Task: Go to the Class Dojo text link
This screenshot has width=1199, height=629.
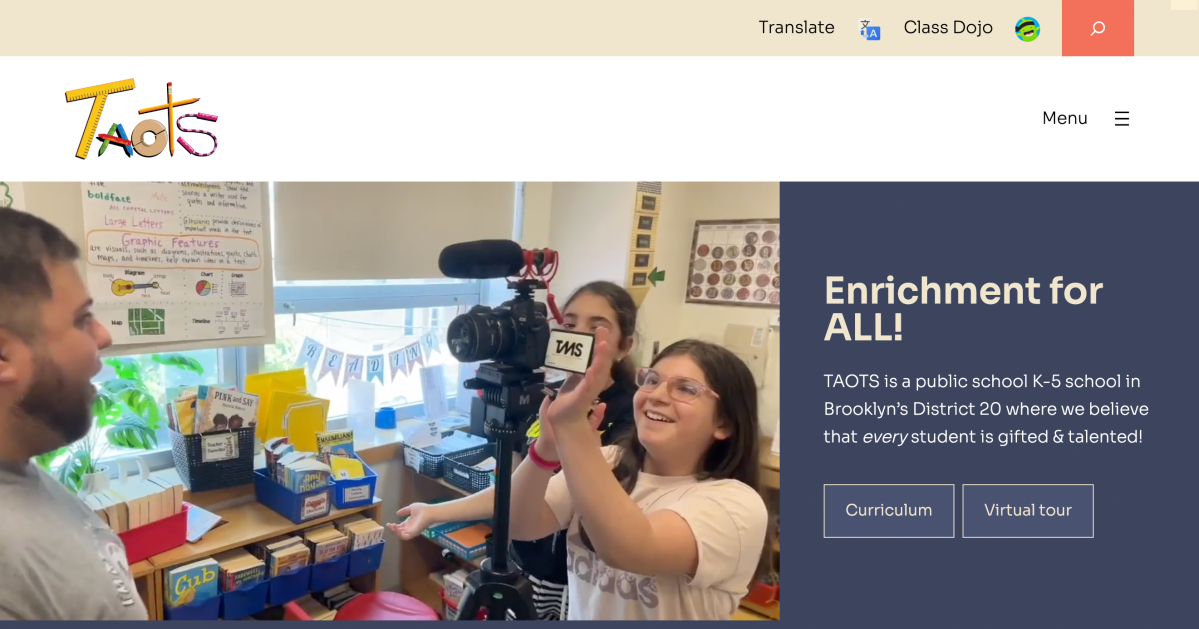Action: pyautogui.click(x=947, y=28)
